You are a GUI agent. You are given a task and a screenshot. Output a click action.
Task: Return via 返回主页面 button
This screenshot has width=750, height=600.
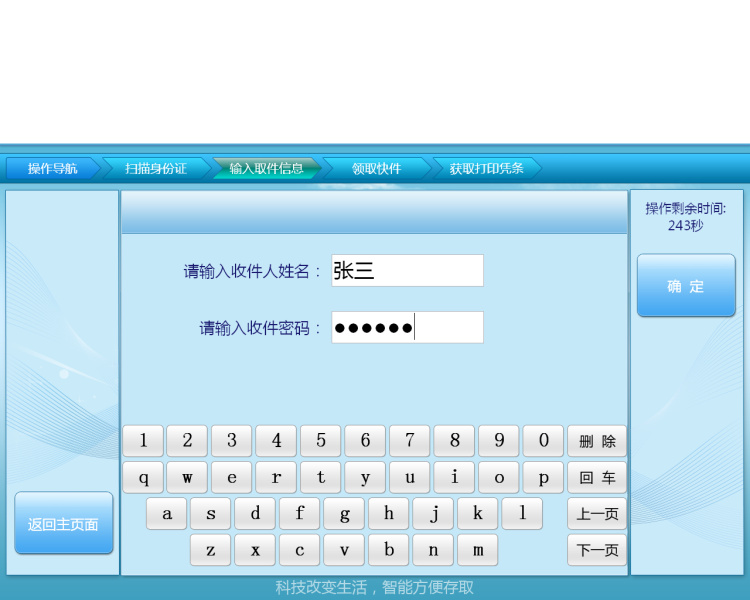[64, 523]
